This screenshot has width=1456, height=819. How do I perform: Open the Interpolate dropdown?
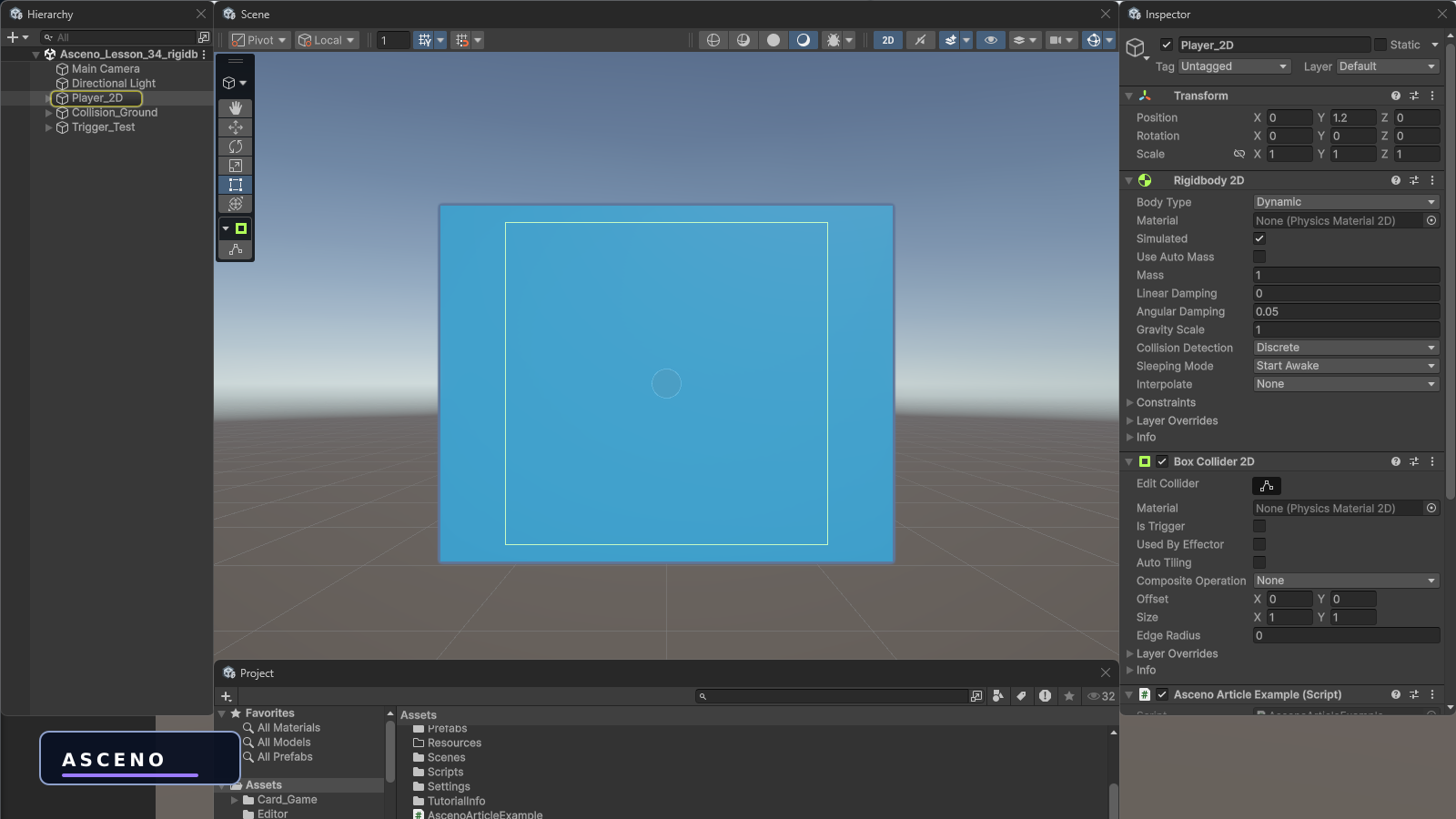click(1346, 384)
